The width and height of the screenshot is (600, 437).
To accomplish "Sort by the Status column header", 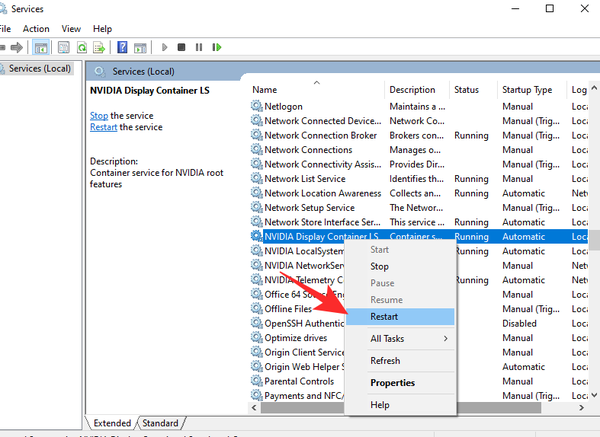I will click(x=473, y=90).
